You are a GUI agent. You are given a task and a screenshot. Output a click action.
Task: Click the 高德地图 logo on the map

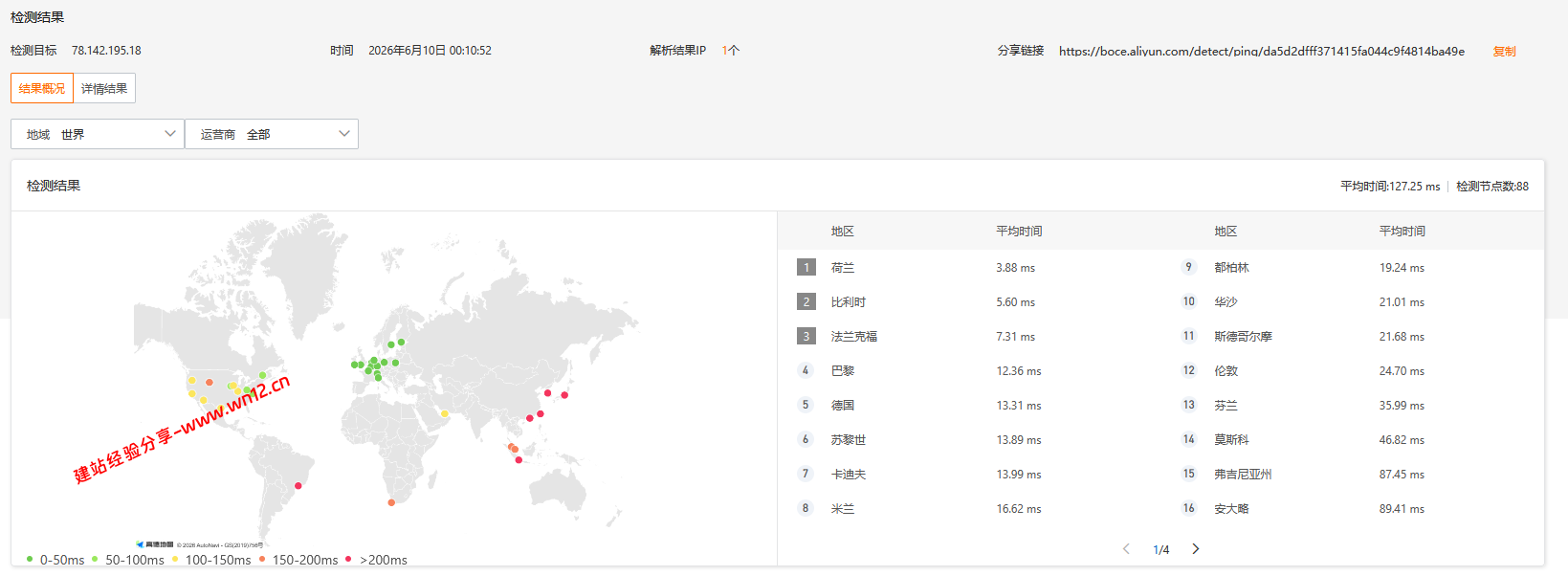[155, 544]
